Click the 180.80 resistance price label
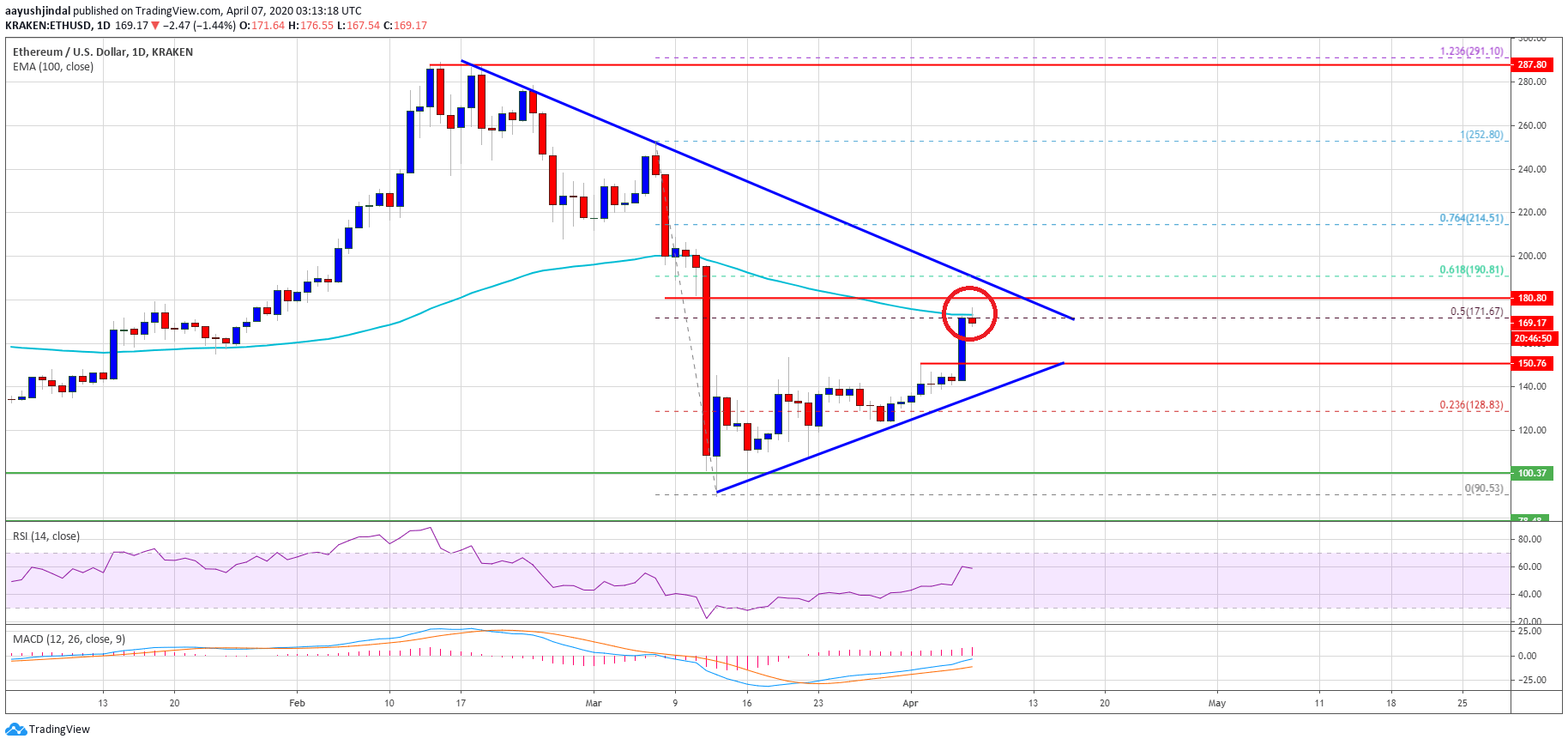 click(x=1532, y=298)
